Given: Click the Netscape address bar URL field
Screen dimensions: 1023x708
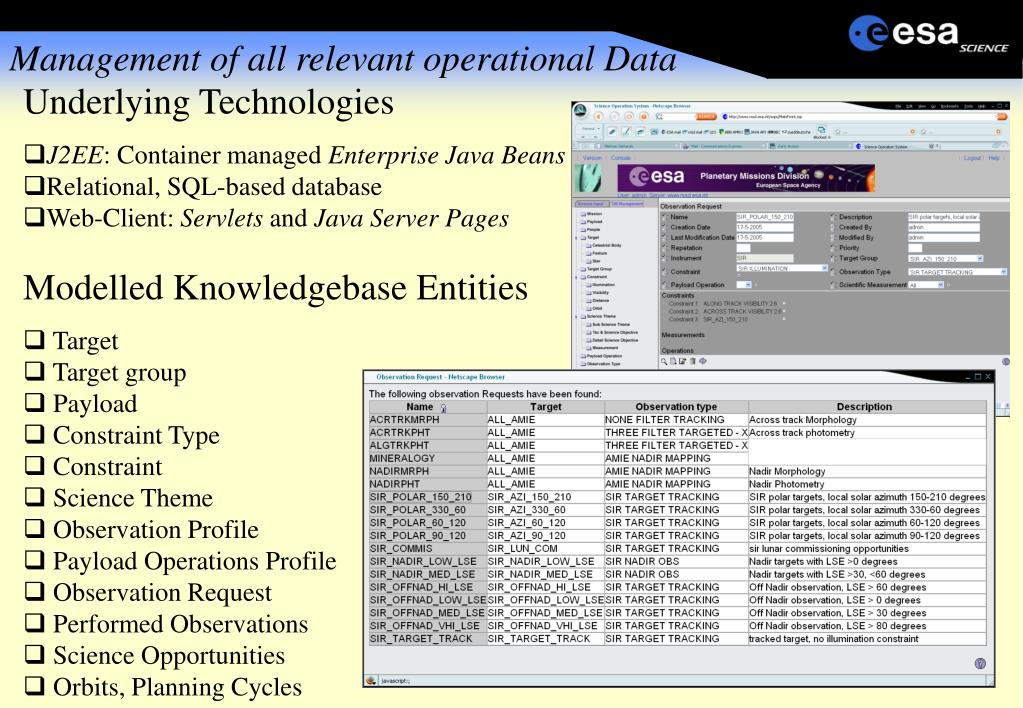Looking at the screenshot, I should [859, 117].
